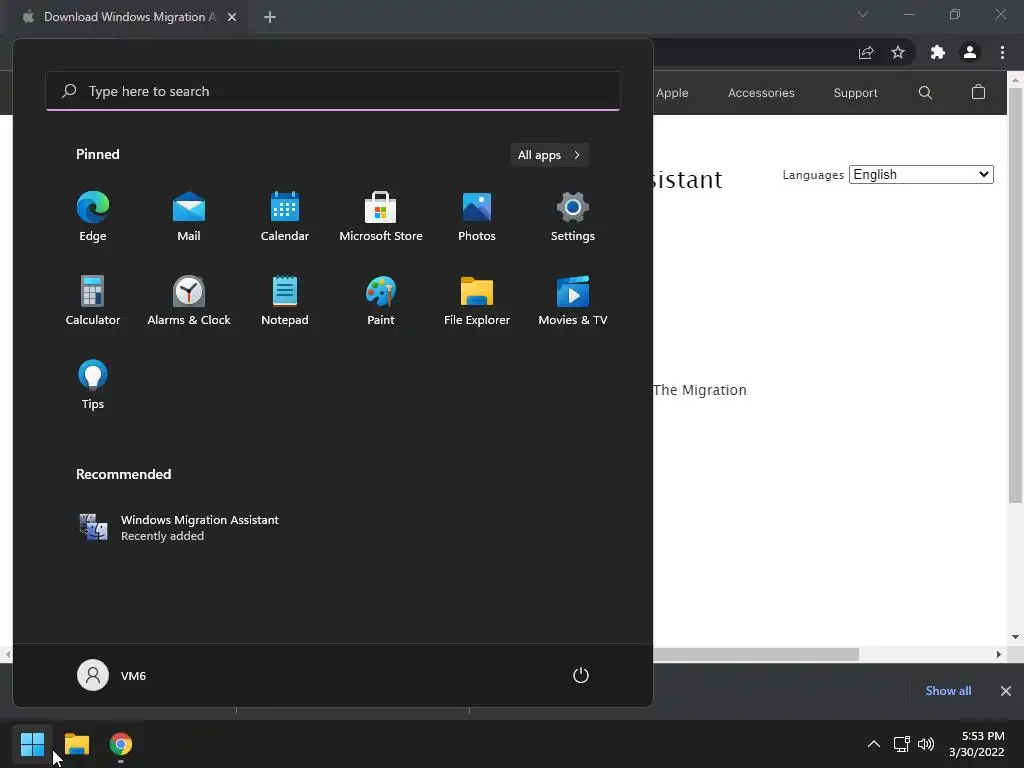Click Show all downloads link
1024x768 pixels.
coord(948,691)
